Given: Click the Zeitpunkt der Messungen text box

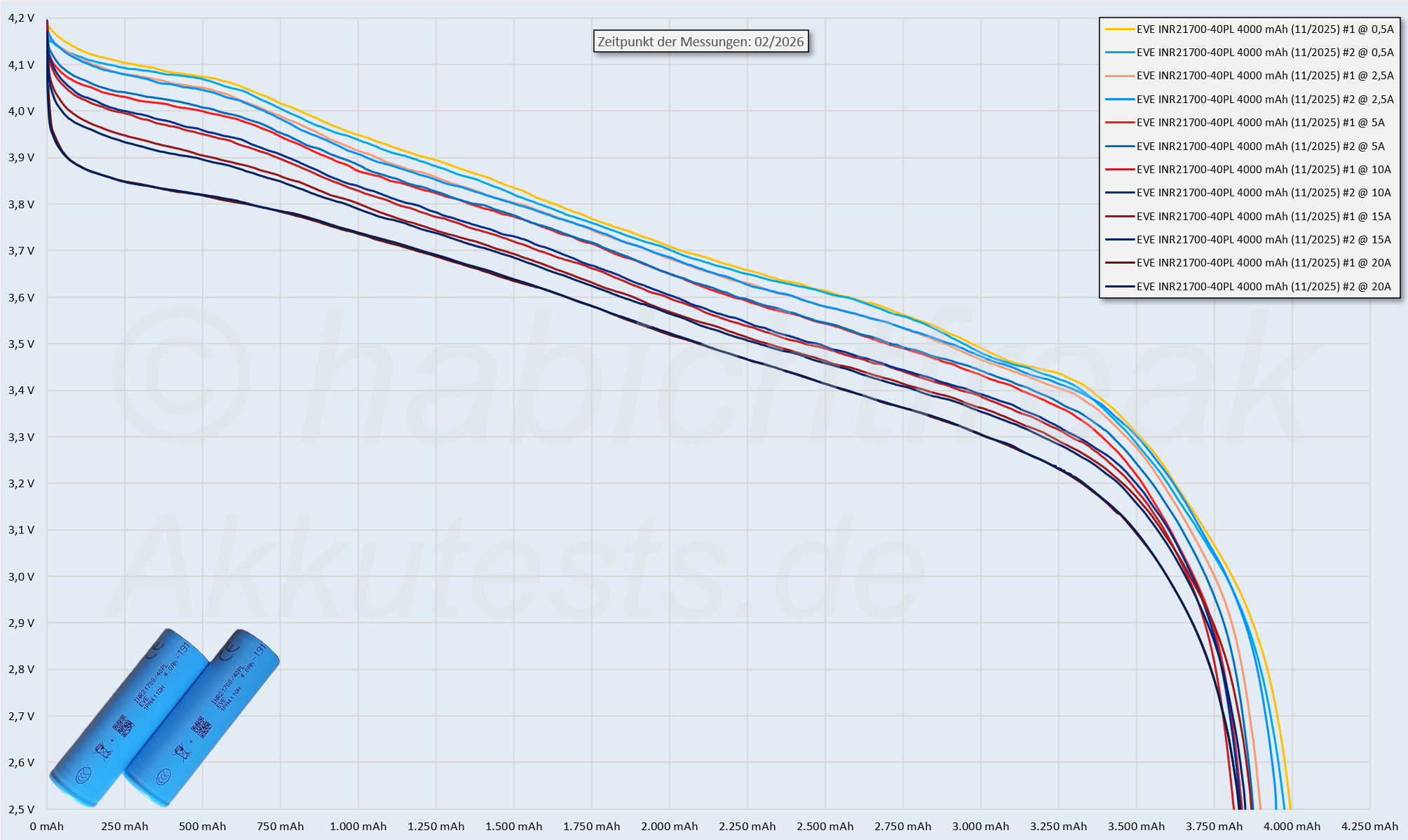Looking at the screenshot, I should click(700, 41).
